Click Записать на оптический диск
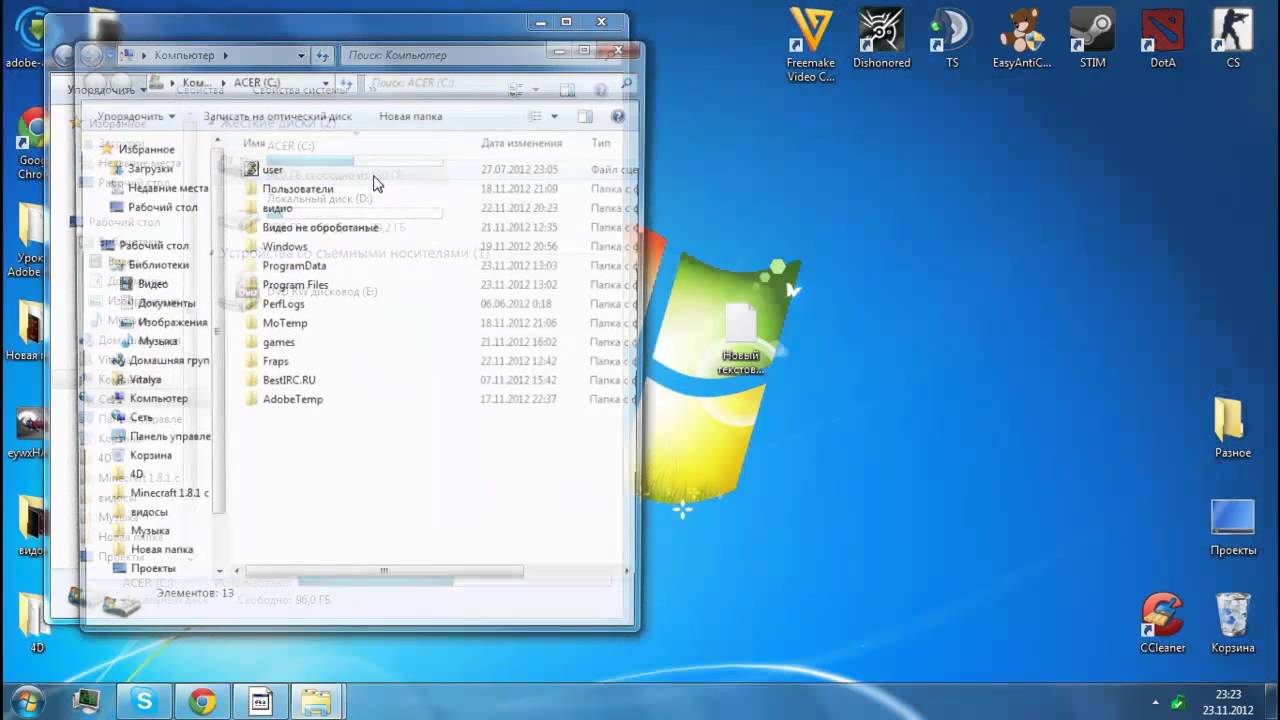This screenshot has height=720, width=1280. pos(277,117)
